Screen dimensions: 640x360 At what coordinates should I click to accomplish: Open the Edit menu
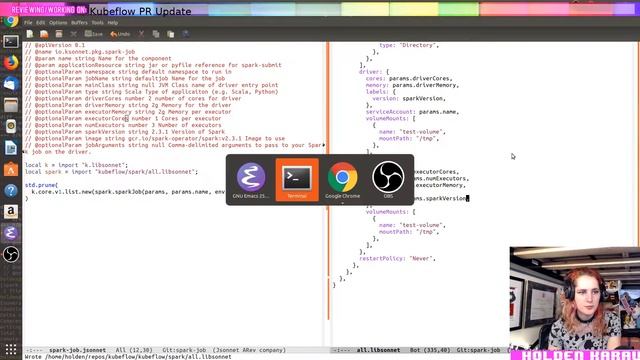pyautogui.click(x=40, y=23)
